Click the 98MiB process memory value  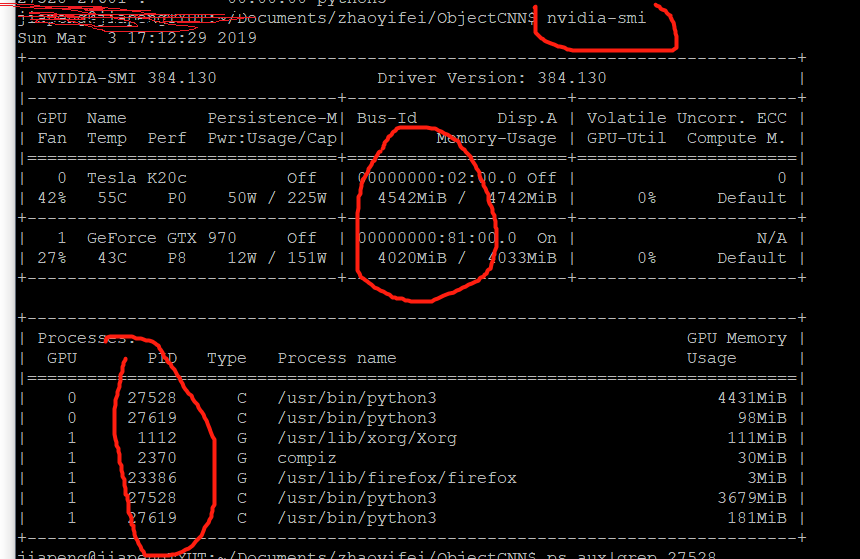(x=762, y=418)
